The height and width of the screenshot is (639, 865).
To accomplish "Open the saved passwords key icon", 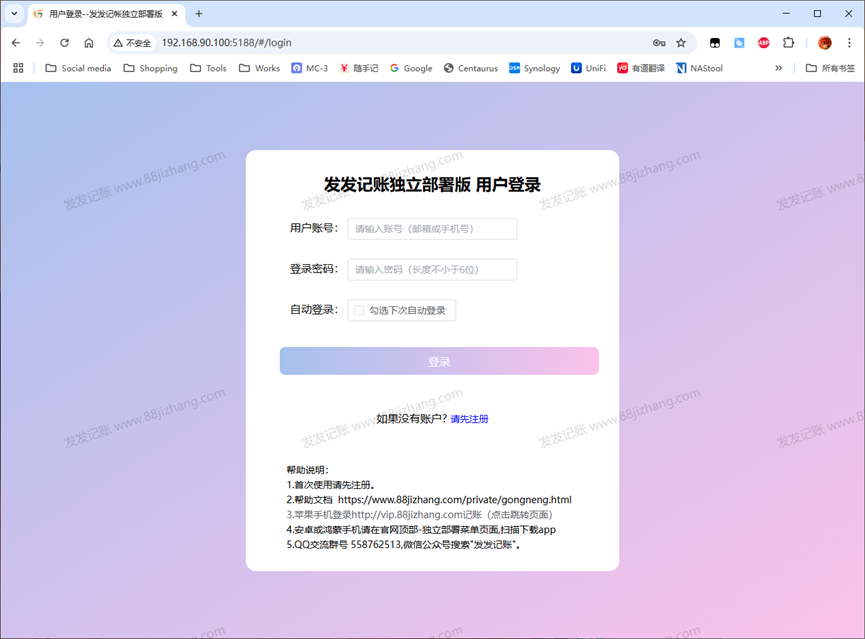I will (659, 42).
